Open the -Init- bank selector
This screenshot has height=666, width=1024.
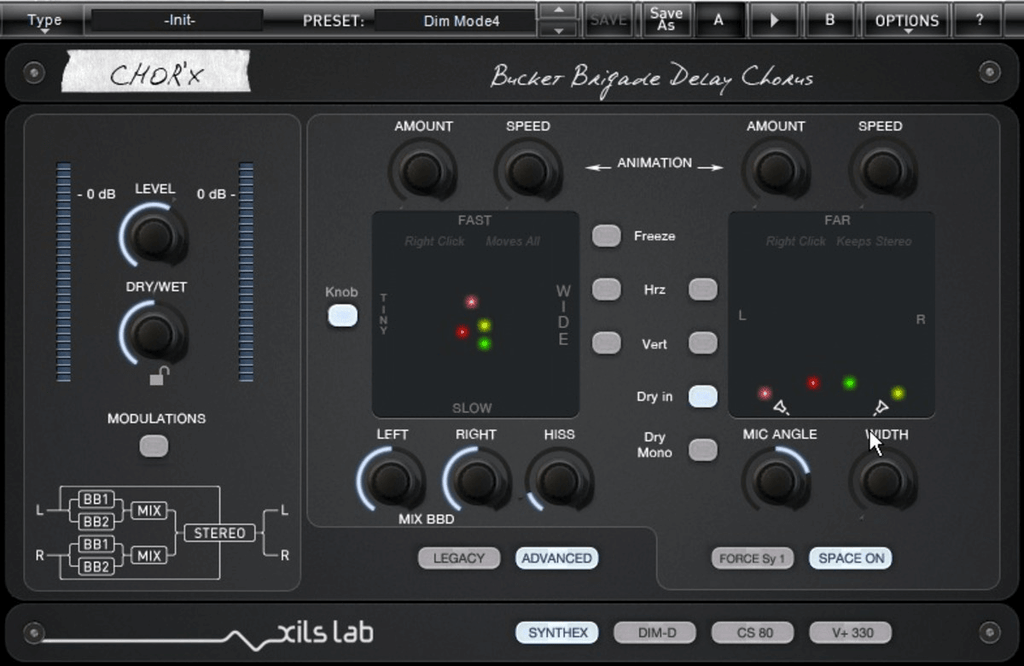pos(178,20)
